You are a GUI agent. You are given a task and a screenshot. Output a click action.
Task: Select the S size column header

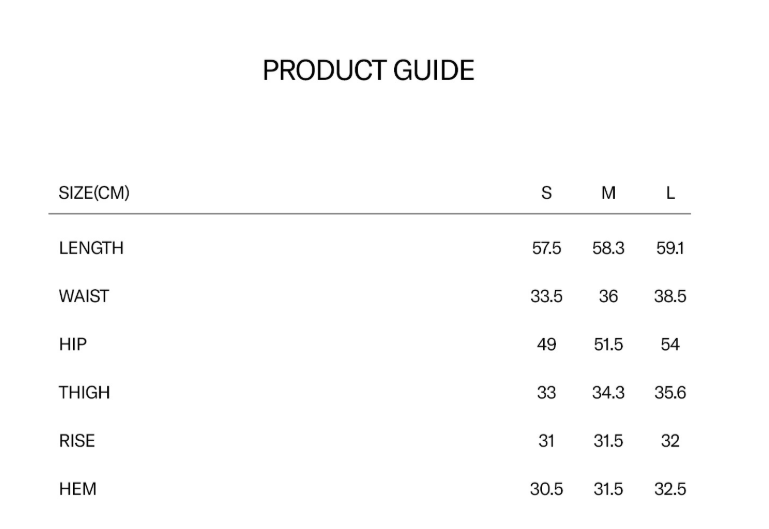pos(546,193)
